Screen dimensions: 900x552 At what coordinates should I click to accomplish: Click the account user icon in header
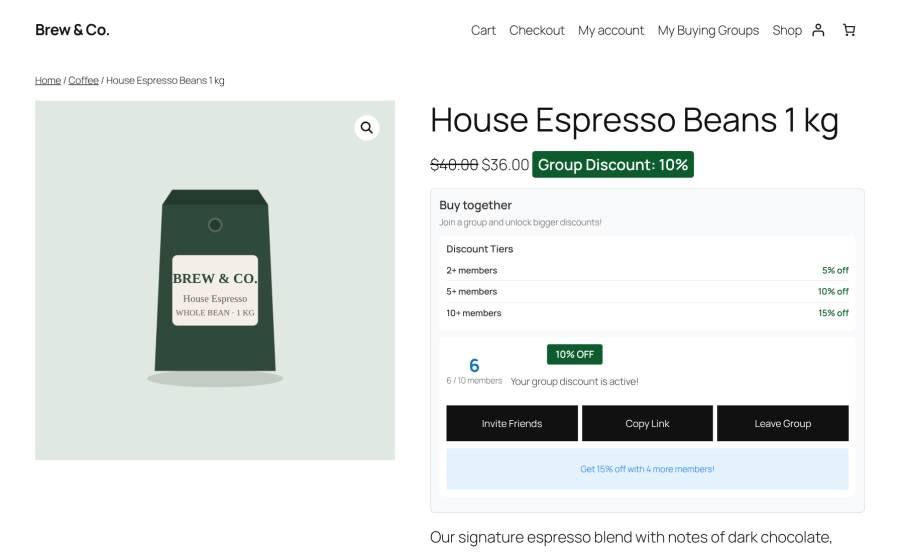coord(818,30)
